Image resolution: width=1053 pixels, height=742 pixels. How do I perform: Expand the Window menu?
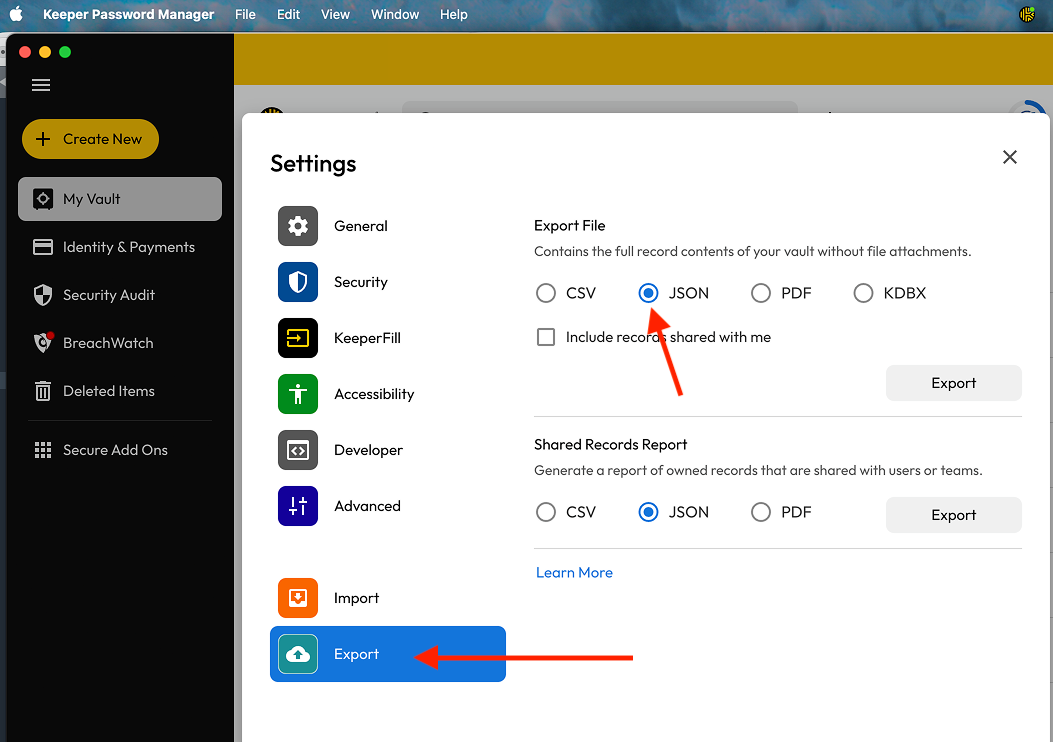click(394, 14)
